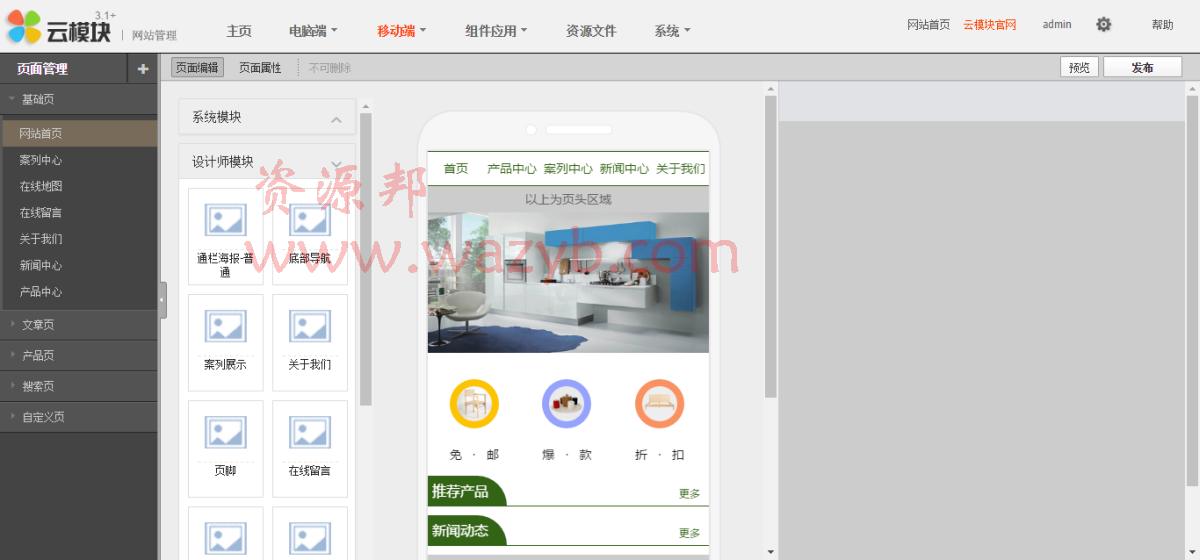Click the 新闻动态 section heading

[460, 530]
